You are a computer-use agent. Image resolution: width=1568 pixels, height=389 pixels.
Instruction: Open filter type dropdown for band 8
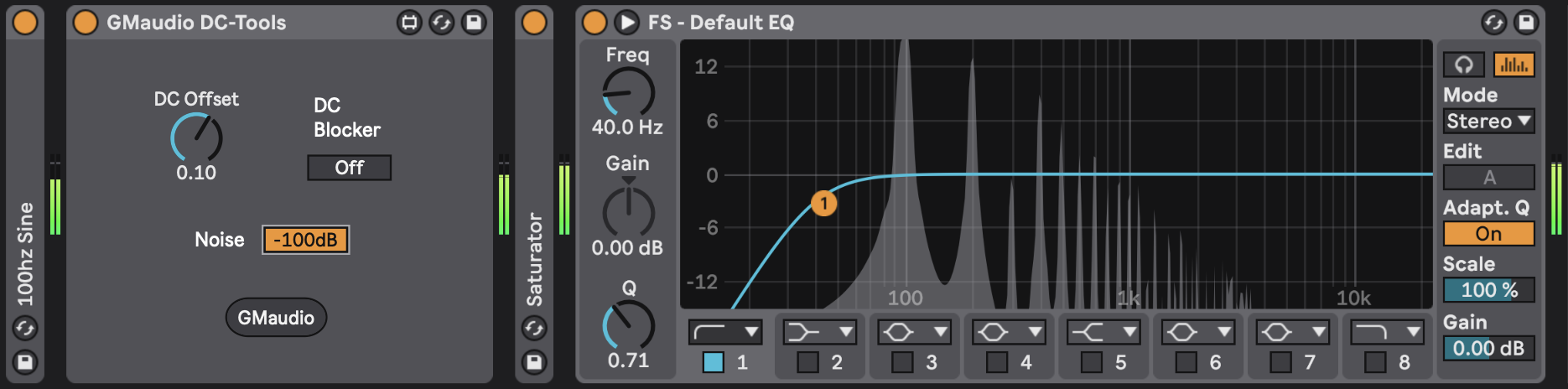(1388, 333)
